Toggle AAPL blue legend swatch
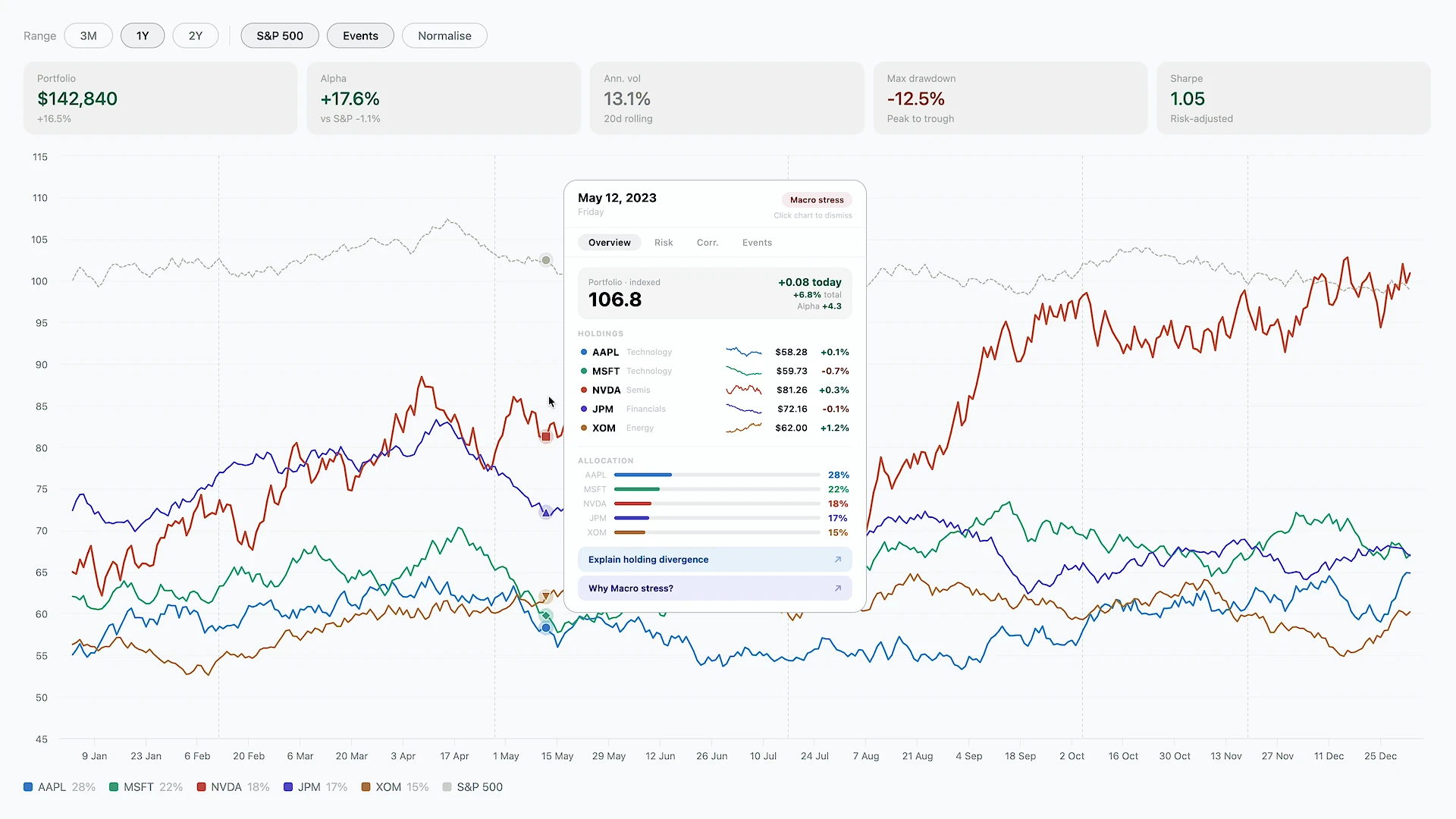This screenshot has height=819, width=1456. click(x=28, y=787)
